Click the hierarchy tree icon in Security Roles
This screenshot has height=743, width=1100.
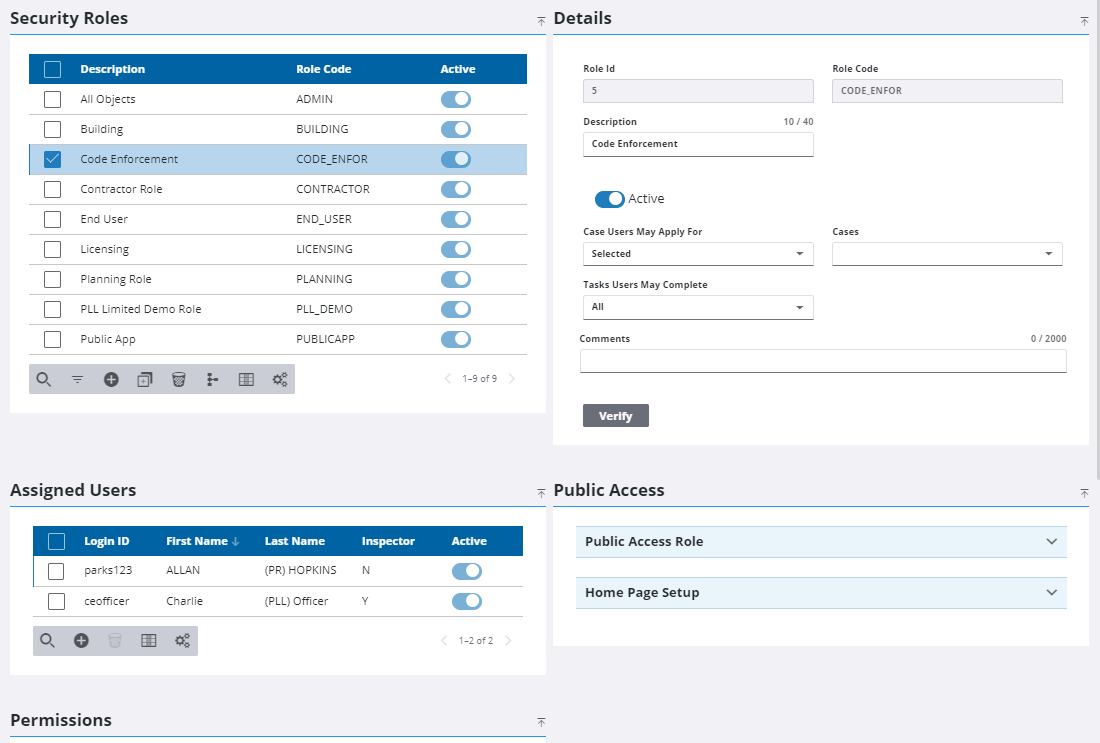click(212, 380)
